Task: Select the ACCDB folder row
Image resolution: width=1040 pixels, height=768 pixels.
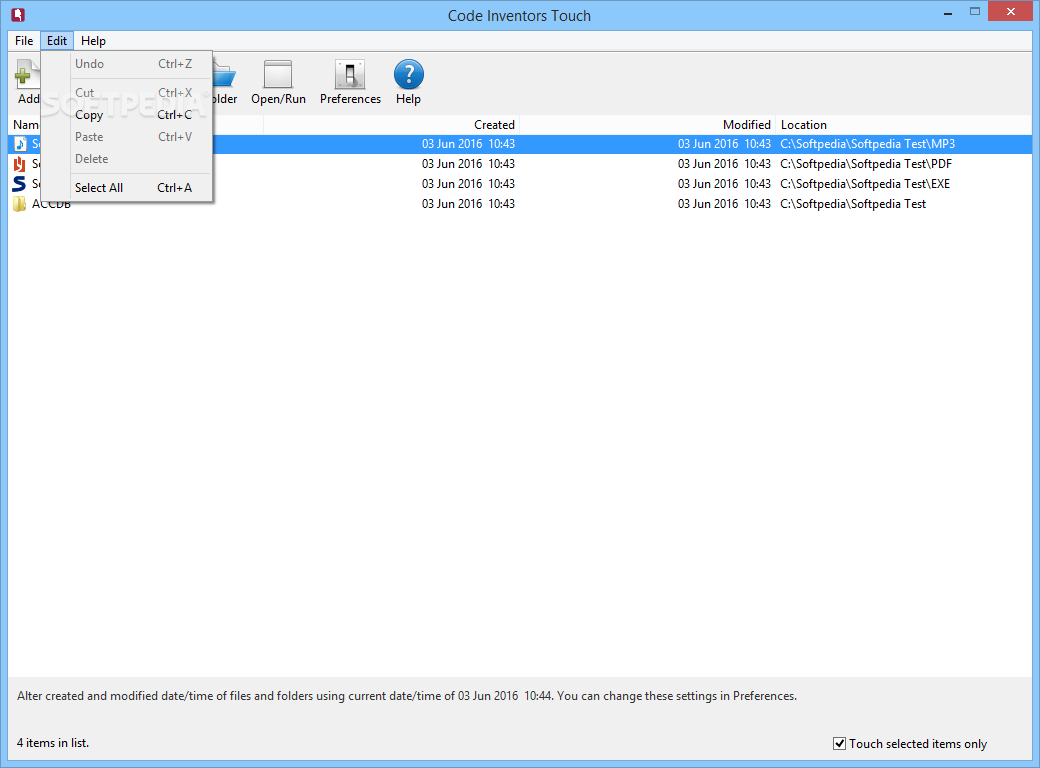Action: (x=520, y=204)
